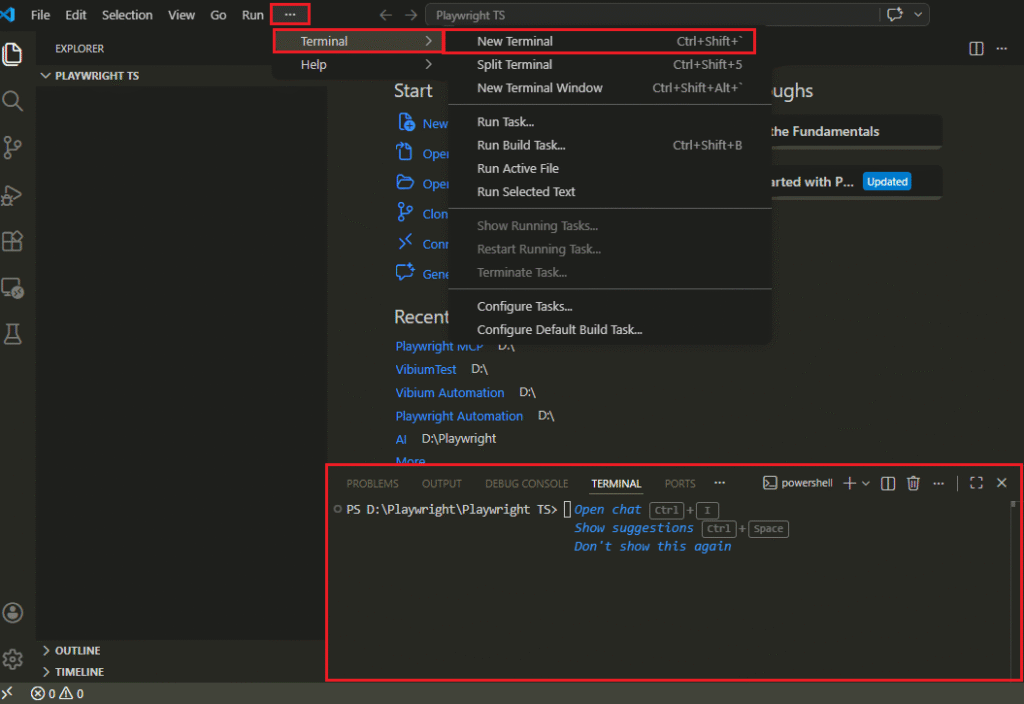Viewport: 1024px width, 704px height.
Task: Select Run Task... menu item
Action: click(x=609, y=122)
